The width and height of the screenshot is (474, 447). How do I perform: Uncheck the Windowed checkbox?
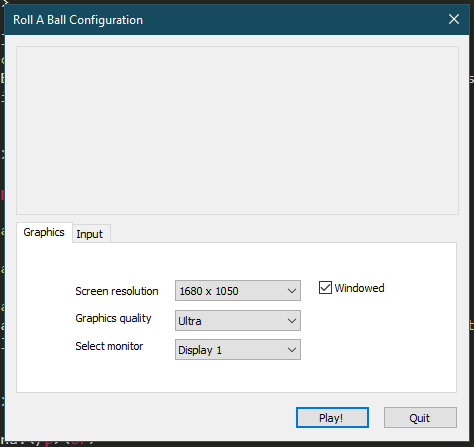pyautogui.click(x=325, y=288)
